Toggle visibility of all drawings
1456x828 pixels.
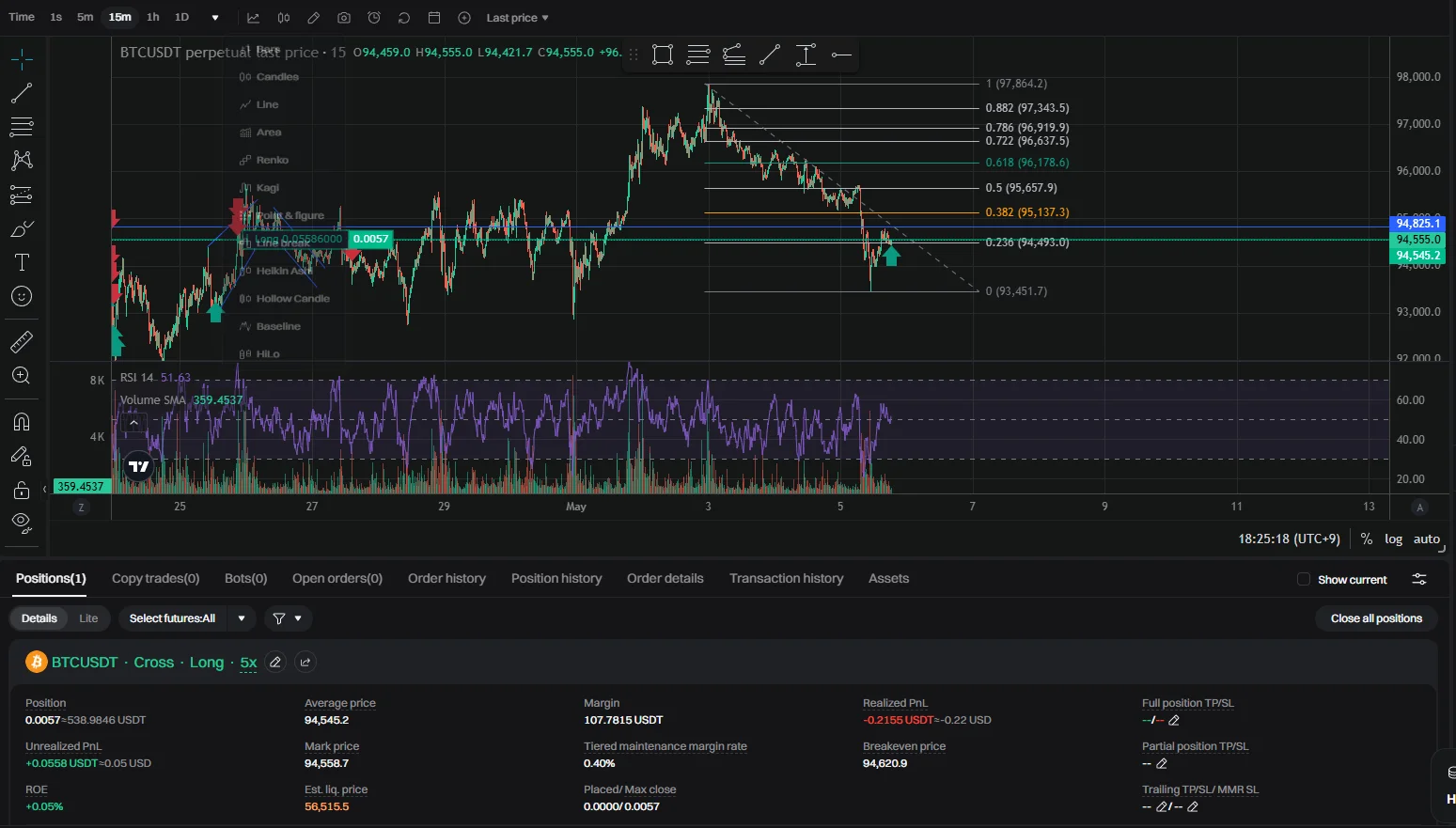coord(21,523)
